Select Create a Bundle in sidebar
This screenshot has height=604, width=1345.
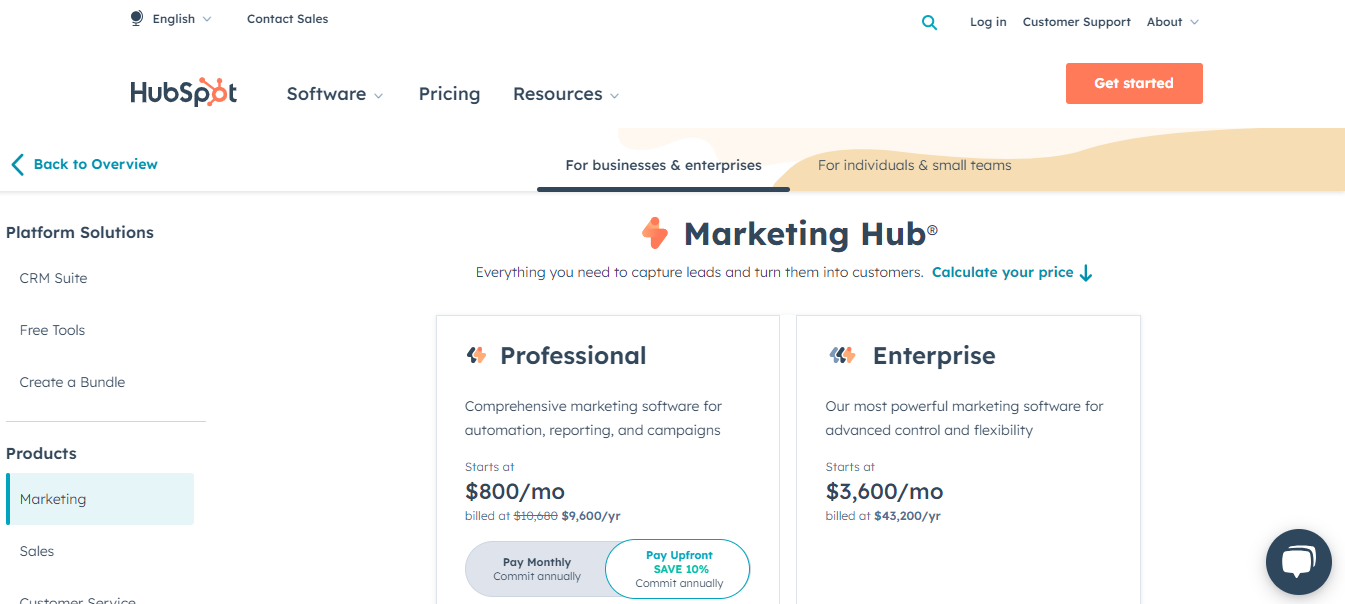pyautogui.click(x=72, y=382)
